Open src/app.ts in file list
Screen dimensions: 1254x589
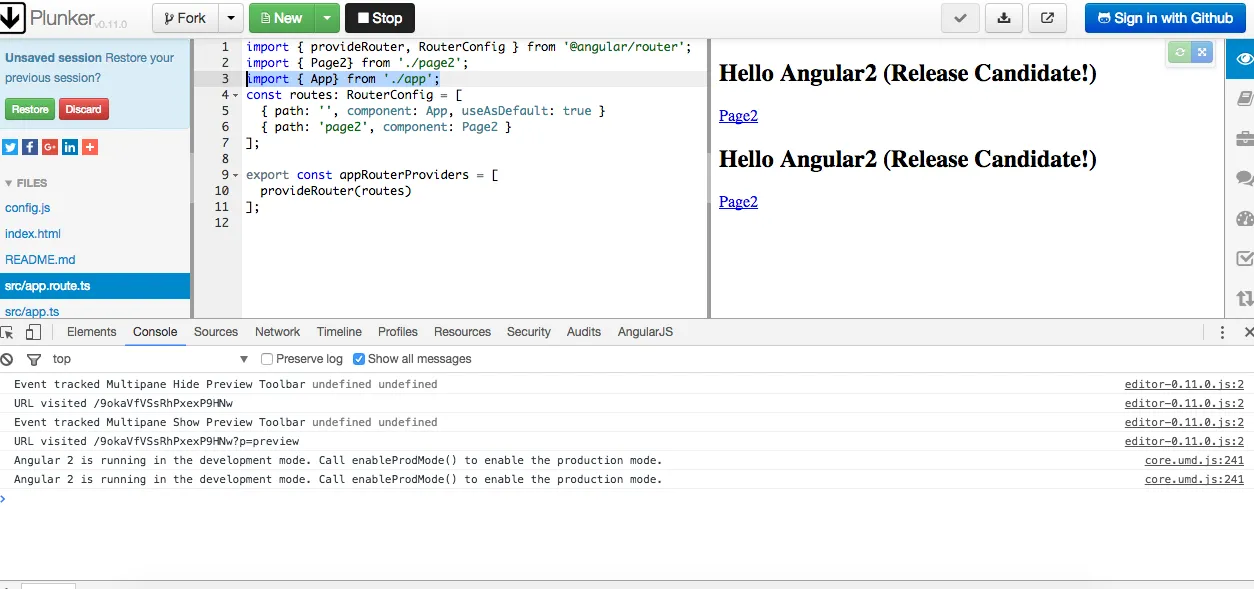32,311
